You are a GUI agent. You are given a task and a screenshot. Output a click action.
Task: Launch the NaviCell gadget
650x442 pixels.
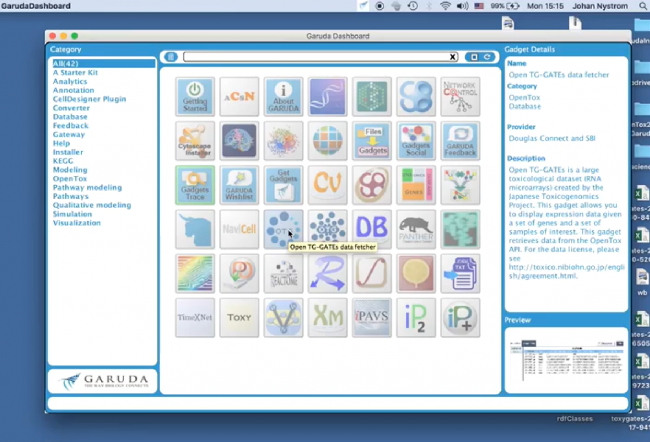click(x=239, y=228)
